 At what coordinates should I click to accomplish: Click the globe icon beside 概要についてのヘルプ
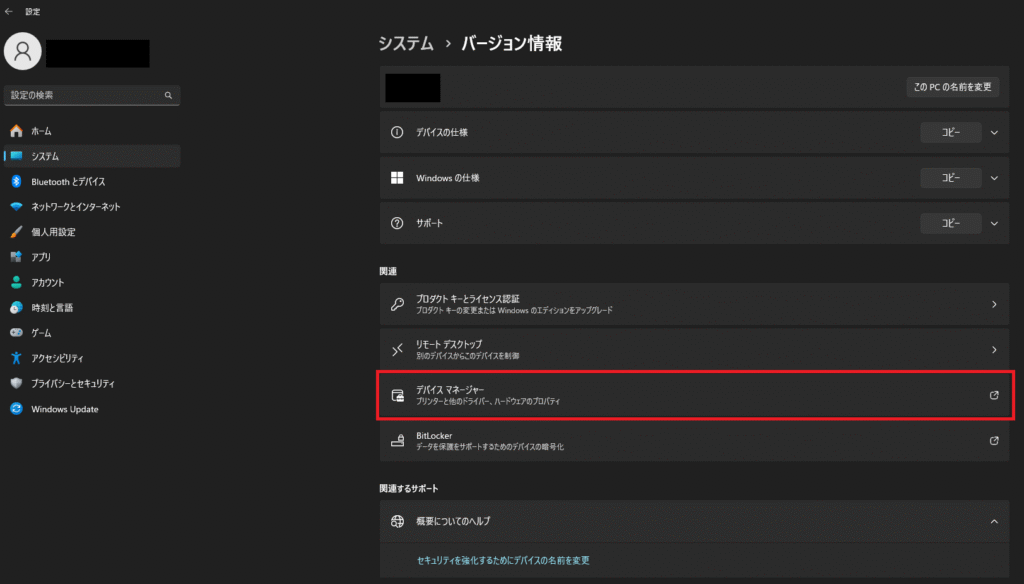pos(397,521)
